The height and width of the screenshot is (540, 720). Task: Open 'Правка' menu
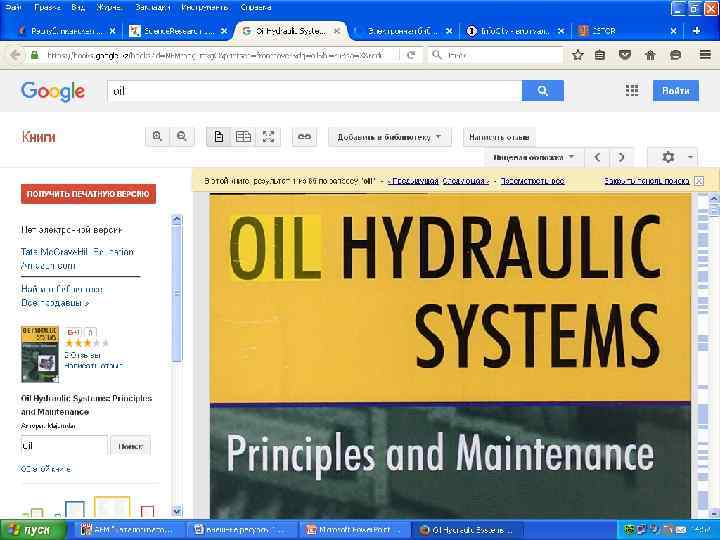[x=47, y=7]
